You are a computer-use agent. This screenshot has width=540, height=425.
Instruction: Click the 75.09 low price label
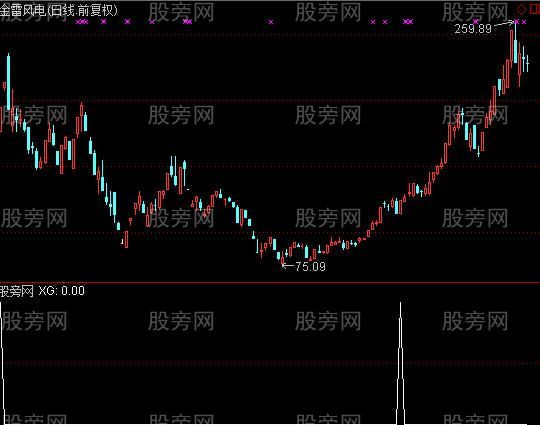[310, 267]
